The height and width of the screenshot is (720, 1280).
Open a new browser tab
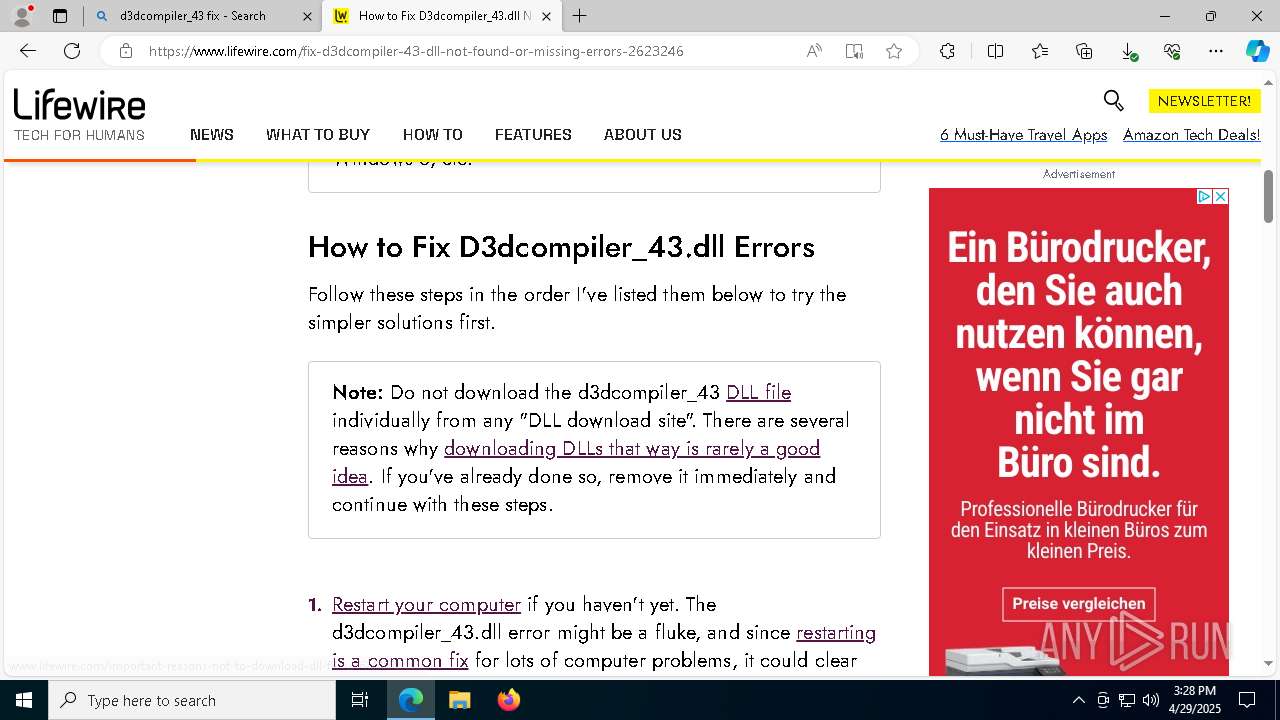pyautogui.click(x=579, y=16)
